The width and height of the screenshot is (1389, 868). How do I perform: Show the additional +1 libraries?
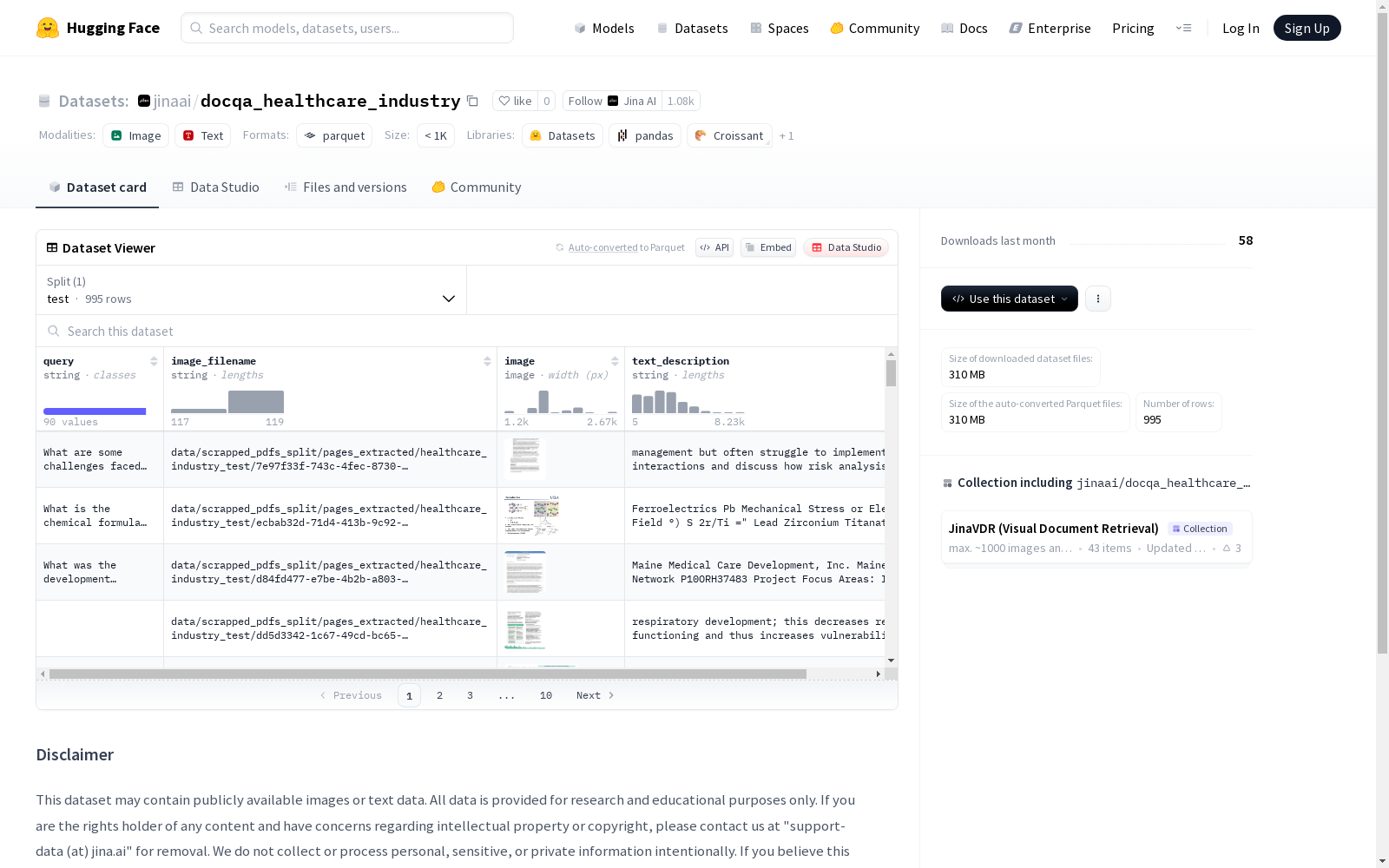[x=787, y=135]
